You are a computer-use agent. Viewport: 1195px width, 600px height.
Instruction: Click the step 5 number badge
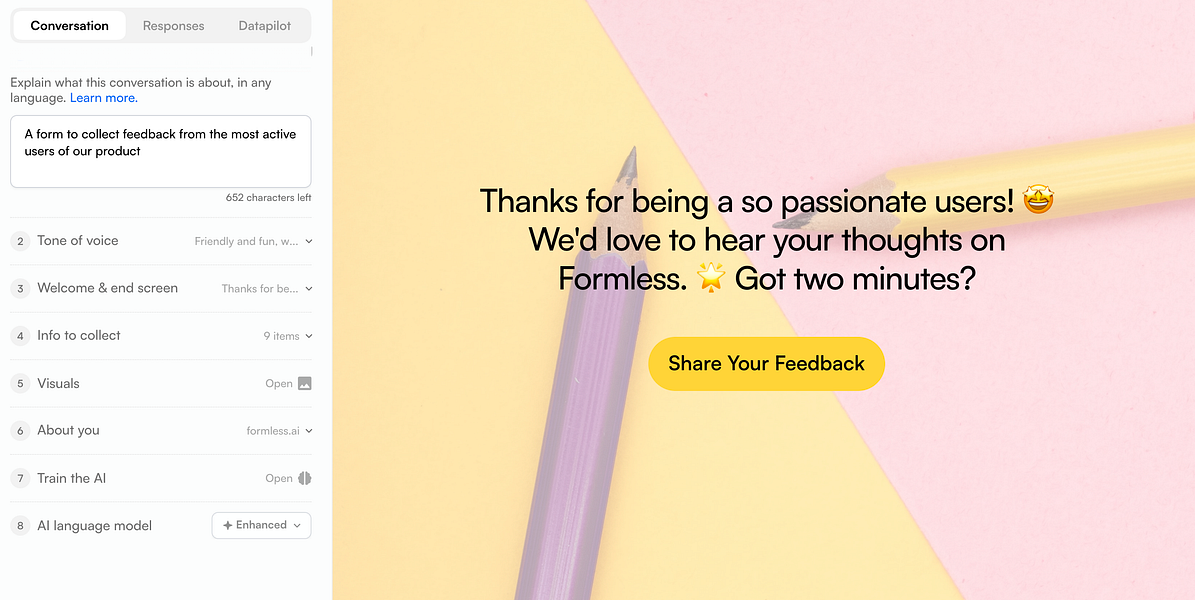[20, 384]
